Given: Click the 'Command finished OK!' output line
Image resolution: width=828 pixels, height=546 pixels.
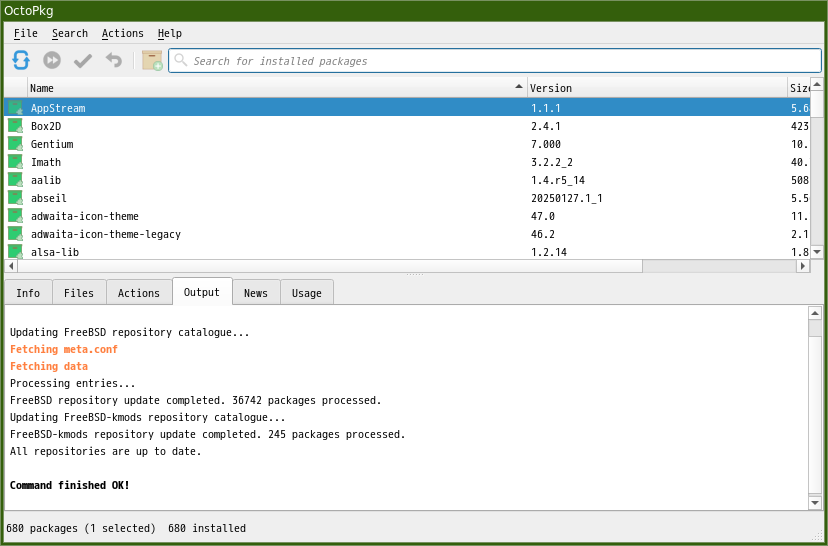Looking at the screenshot, I should [x=70, y=485].
